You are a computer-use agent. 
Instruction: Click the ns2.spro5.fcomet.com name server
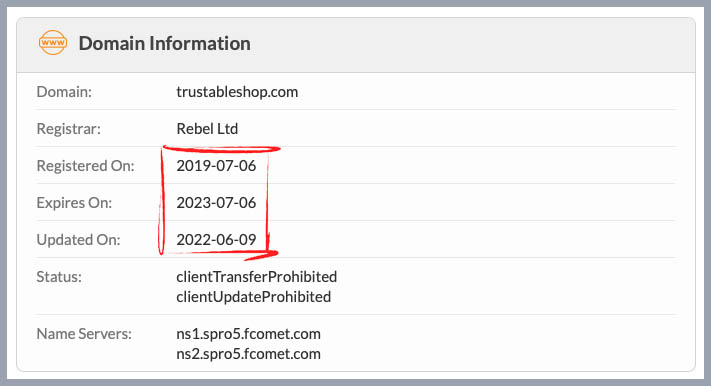click(x=248, y=354)
